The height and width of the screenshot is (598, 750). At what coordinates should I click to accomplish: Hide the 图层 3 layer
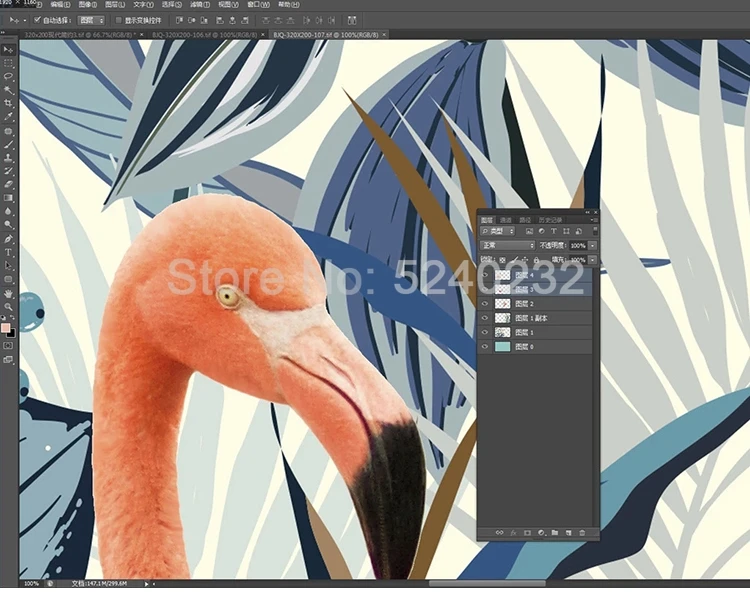(x=485, y=289)
